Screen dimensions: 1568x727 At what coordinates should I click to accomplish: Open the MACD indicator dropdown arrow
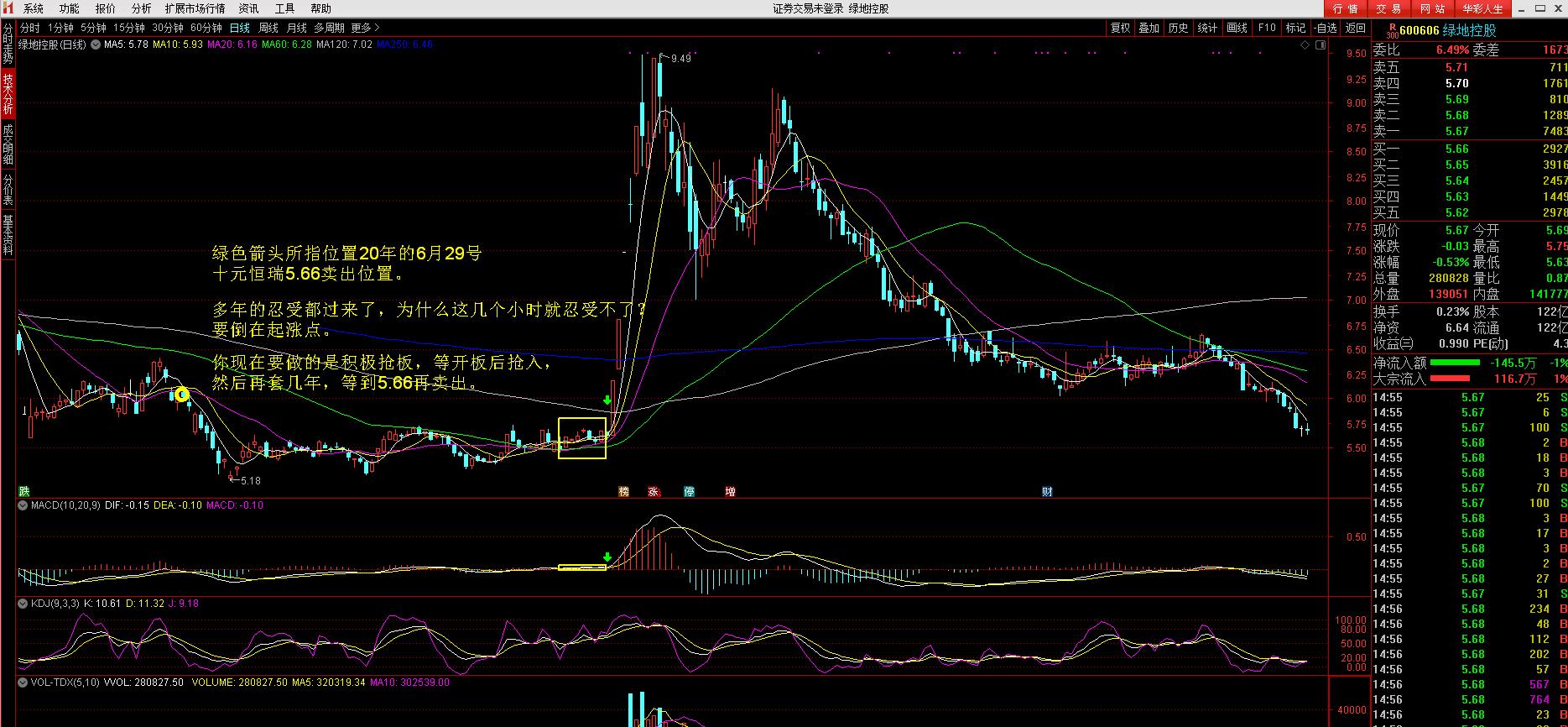click(23, 505)
